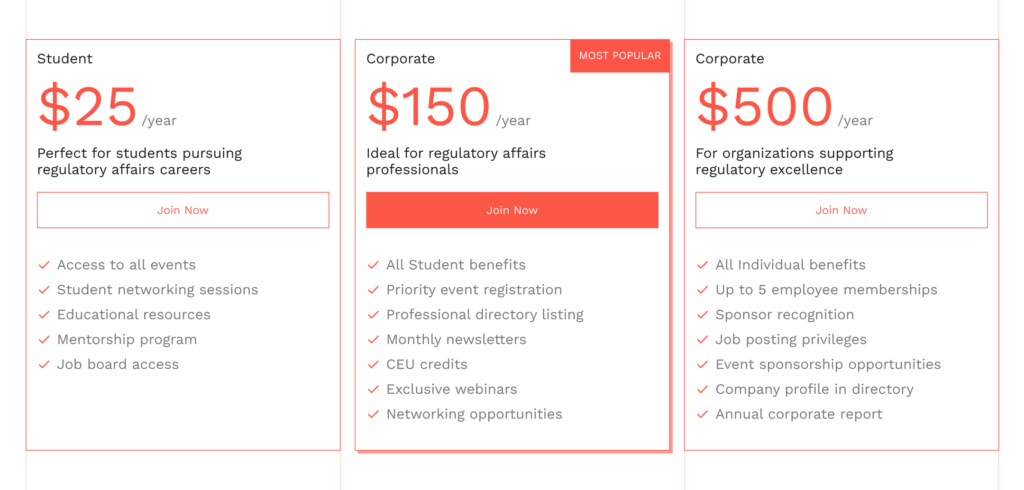Click checkmark beside Job board access
This screenshot has width=1024, height=490.
point(44,365)
